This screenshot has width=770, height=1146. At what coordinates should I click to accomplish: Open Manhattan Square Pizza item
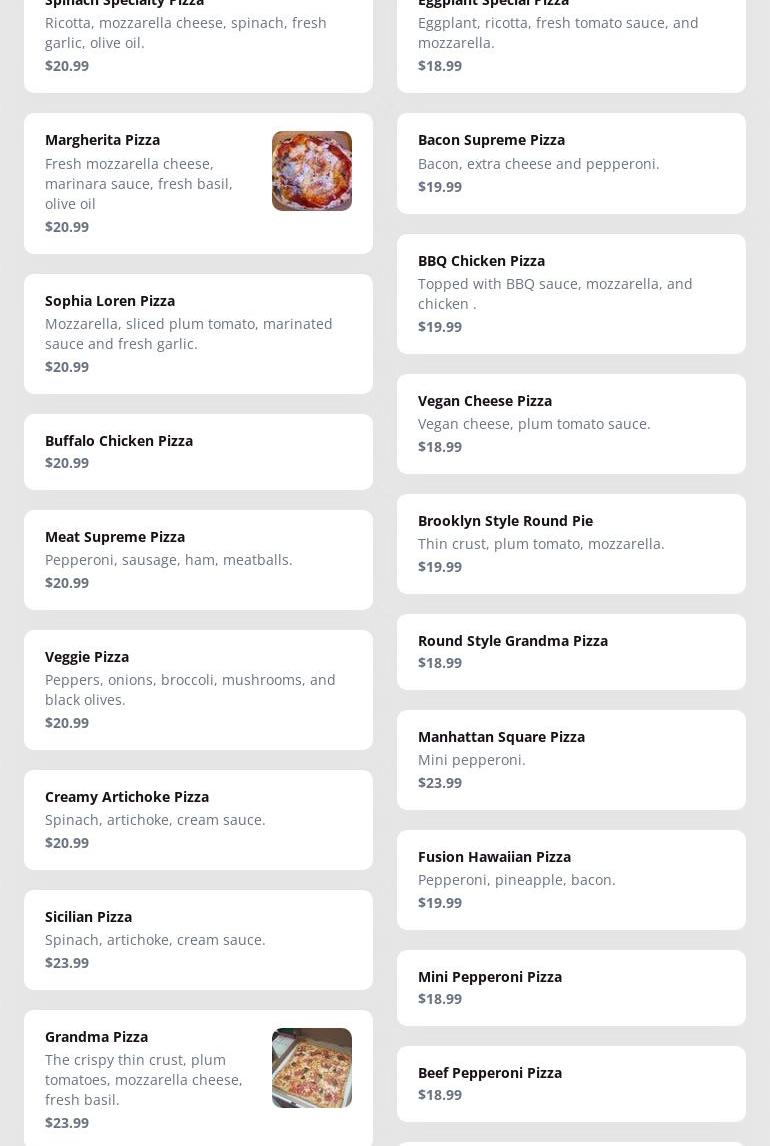(570, 759)
